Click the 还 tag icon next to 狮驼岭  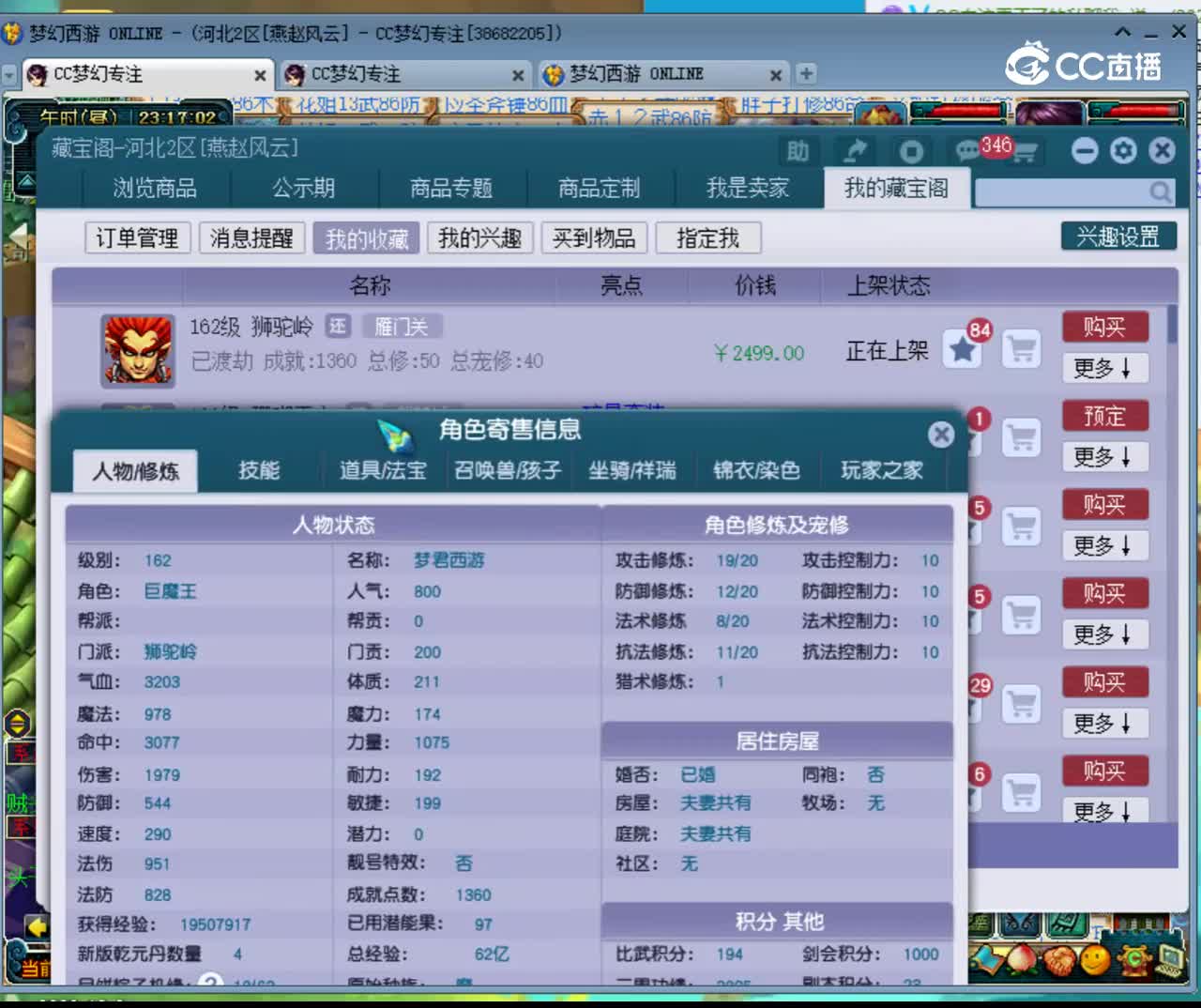coord(338,326)
